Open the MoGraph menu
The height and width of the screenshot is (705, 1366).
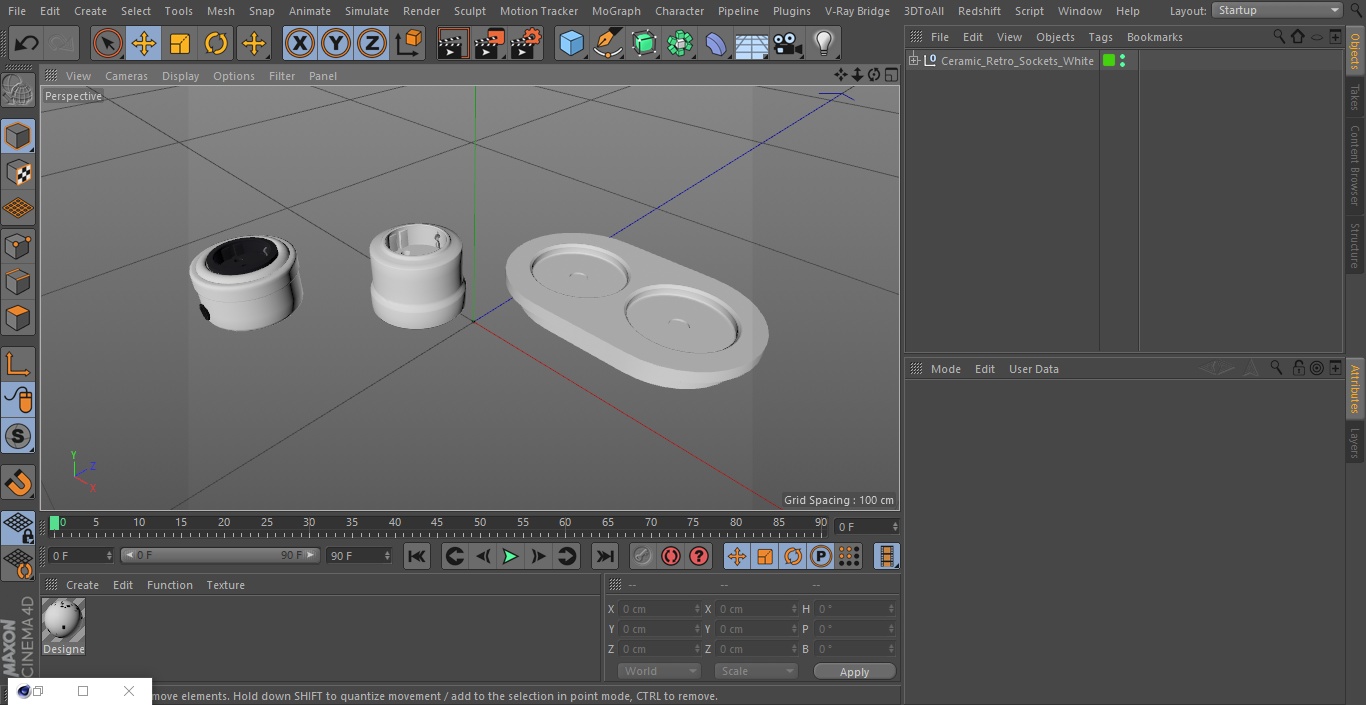pyautogui.click(x=616, y=11)
